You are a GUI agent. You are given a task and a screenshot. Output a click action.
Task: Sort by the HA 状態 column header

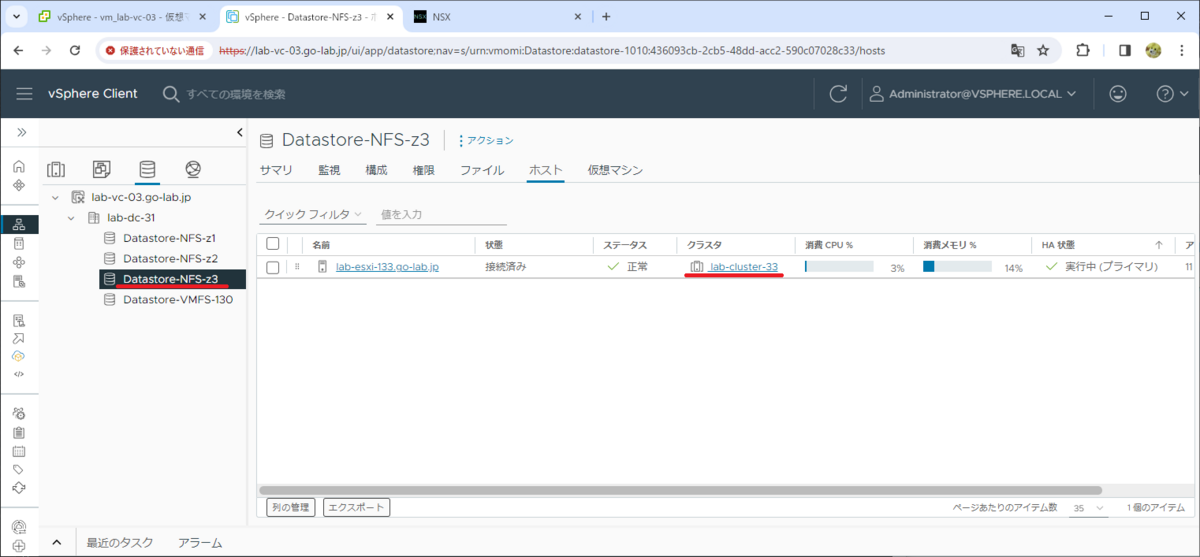click(1058, 245)
